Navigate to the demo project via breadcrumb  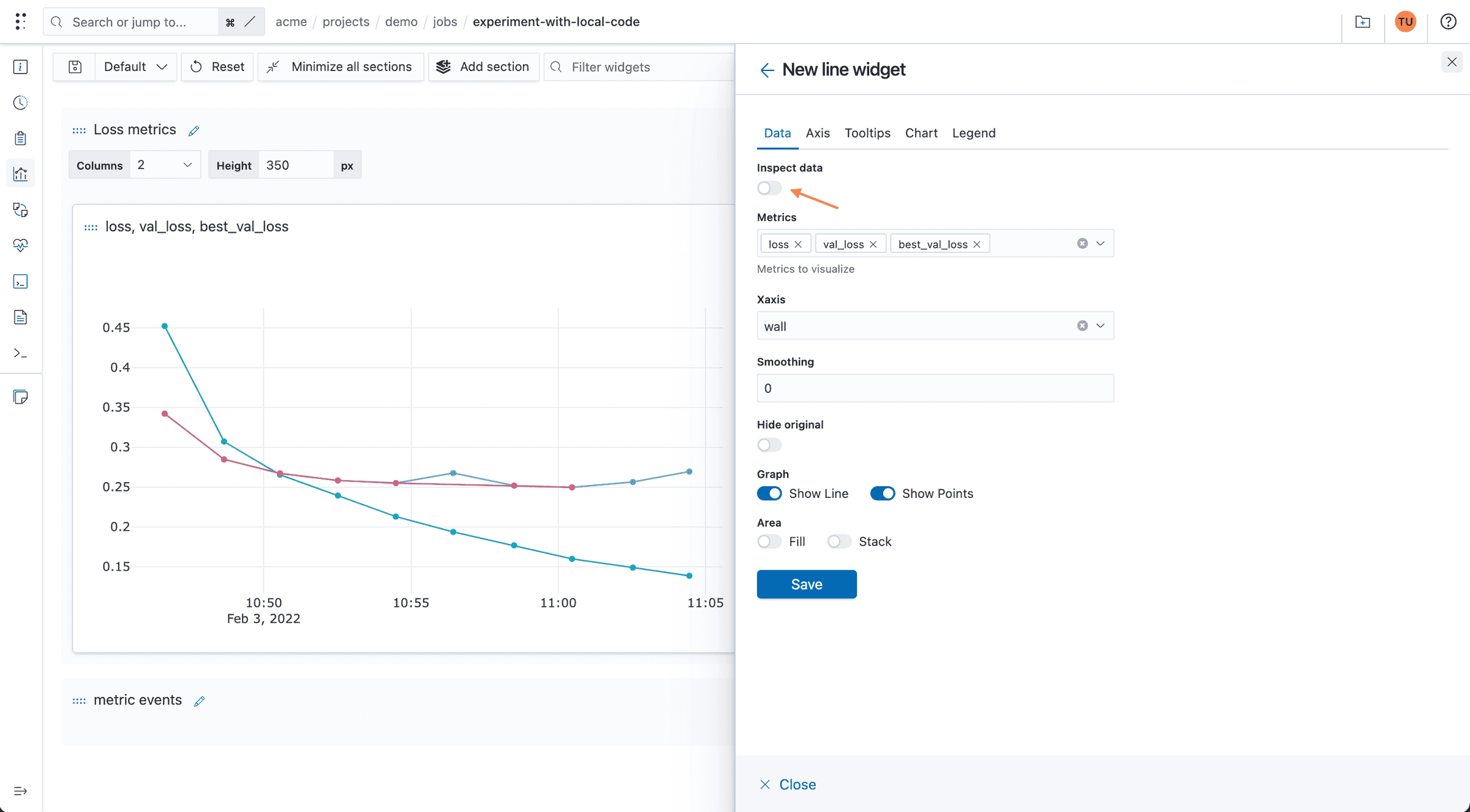click(x=401, y=21)
